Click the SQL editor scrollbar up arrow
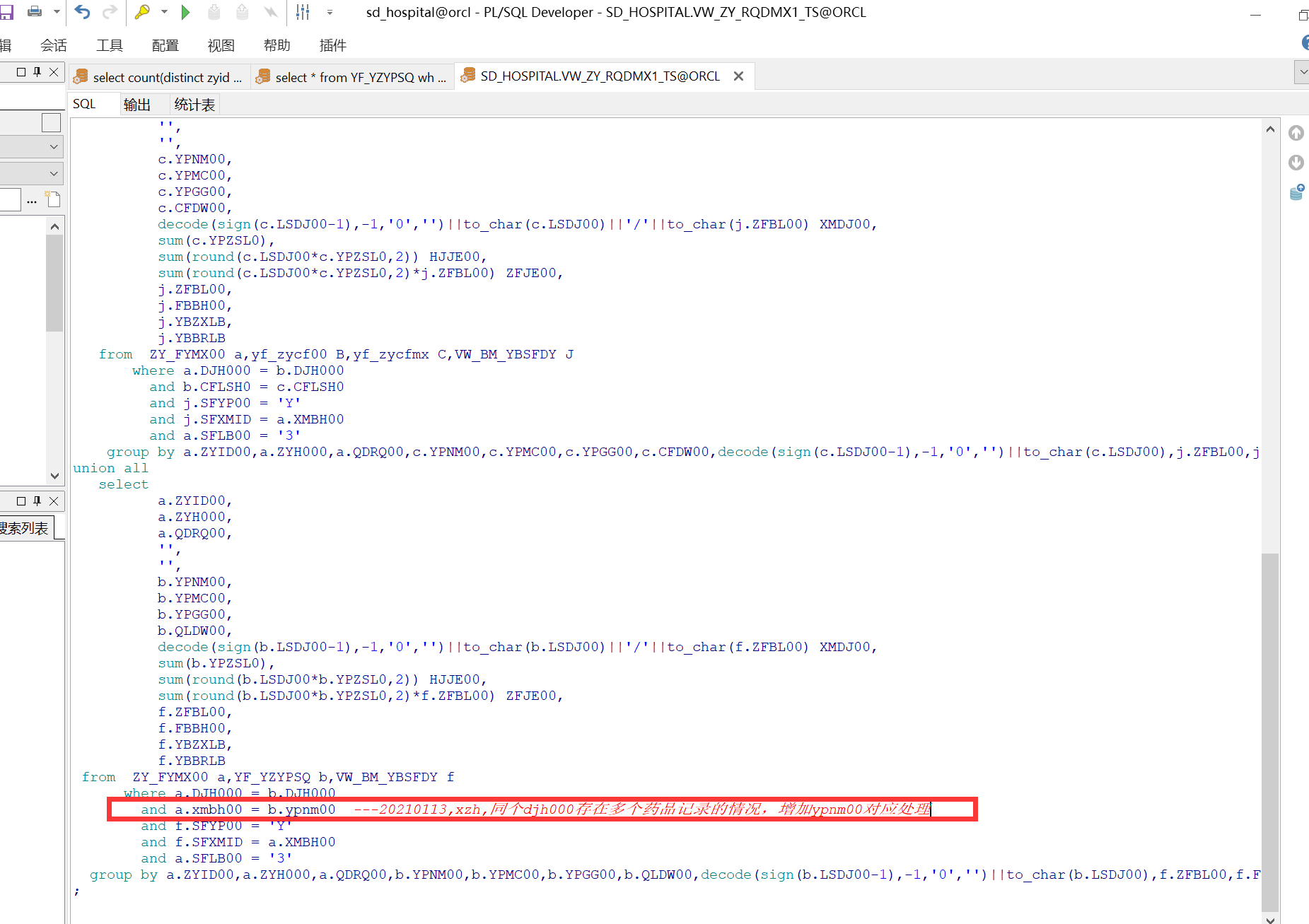This screenshot has height=924, width=1309. (x=1270, y=129)
